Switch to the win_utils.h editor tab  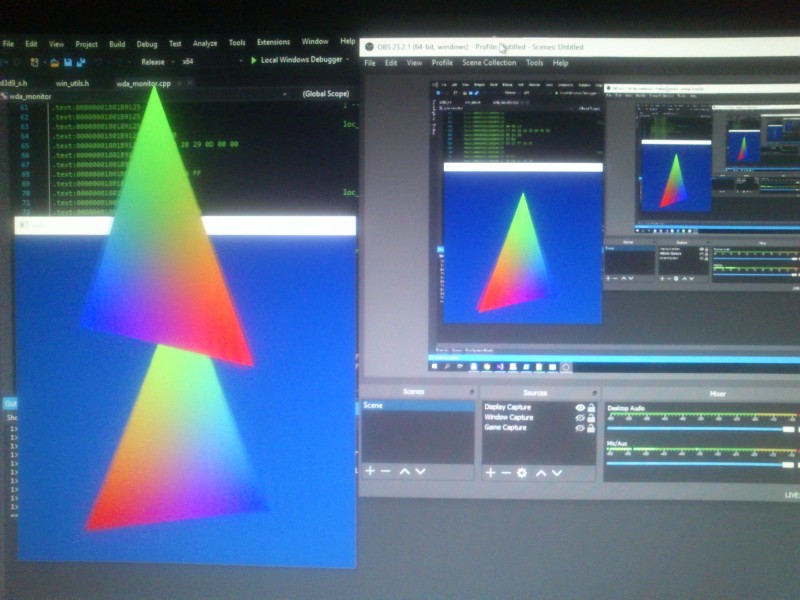click(x=72, y=83)
